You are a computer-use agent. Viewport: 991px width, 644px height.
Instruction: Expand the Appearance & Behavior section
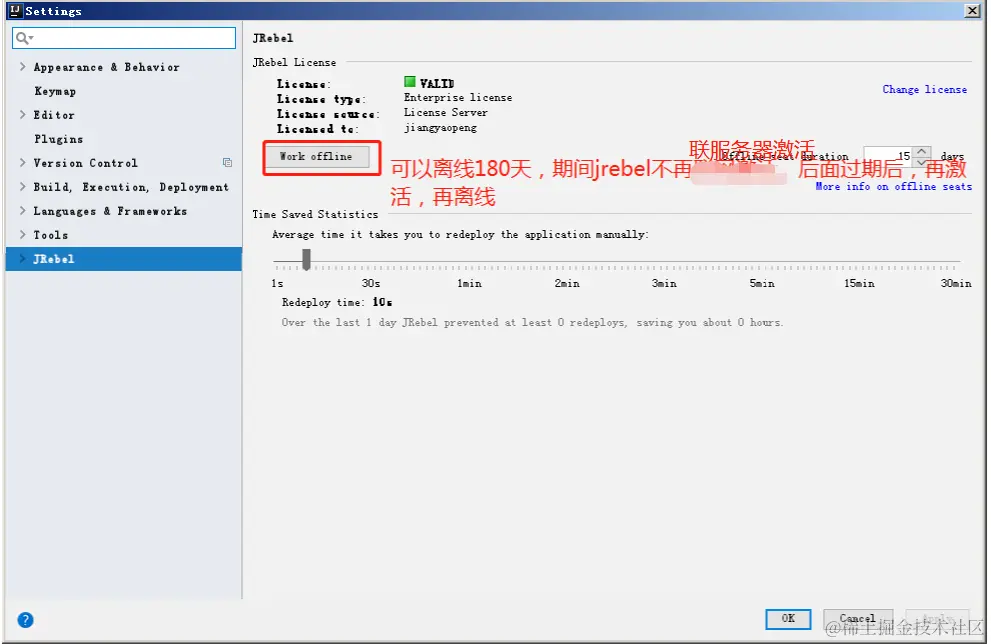pos(23,66)
